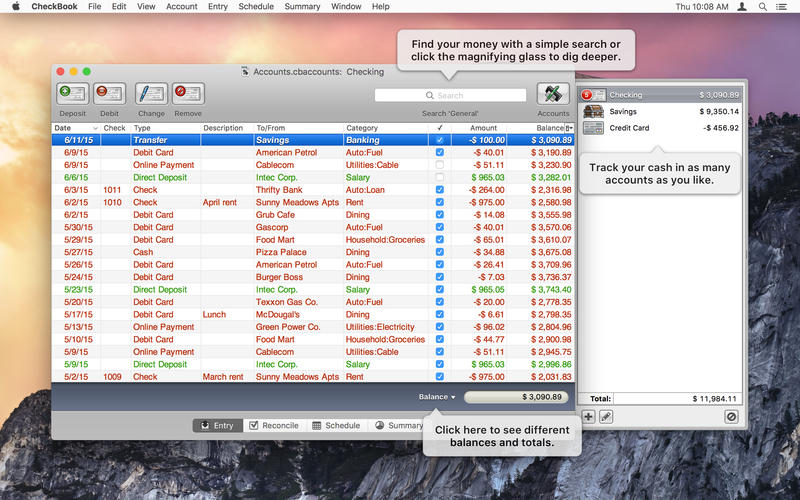Open the Balance dropdown selector
This screenshot has height=500, width=800.
[438, 397]
